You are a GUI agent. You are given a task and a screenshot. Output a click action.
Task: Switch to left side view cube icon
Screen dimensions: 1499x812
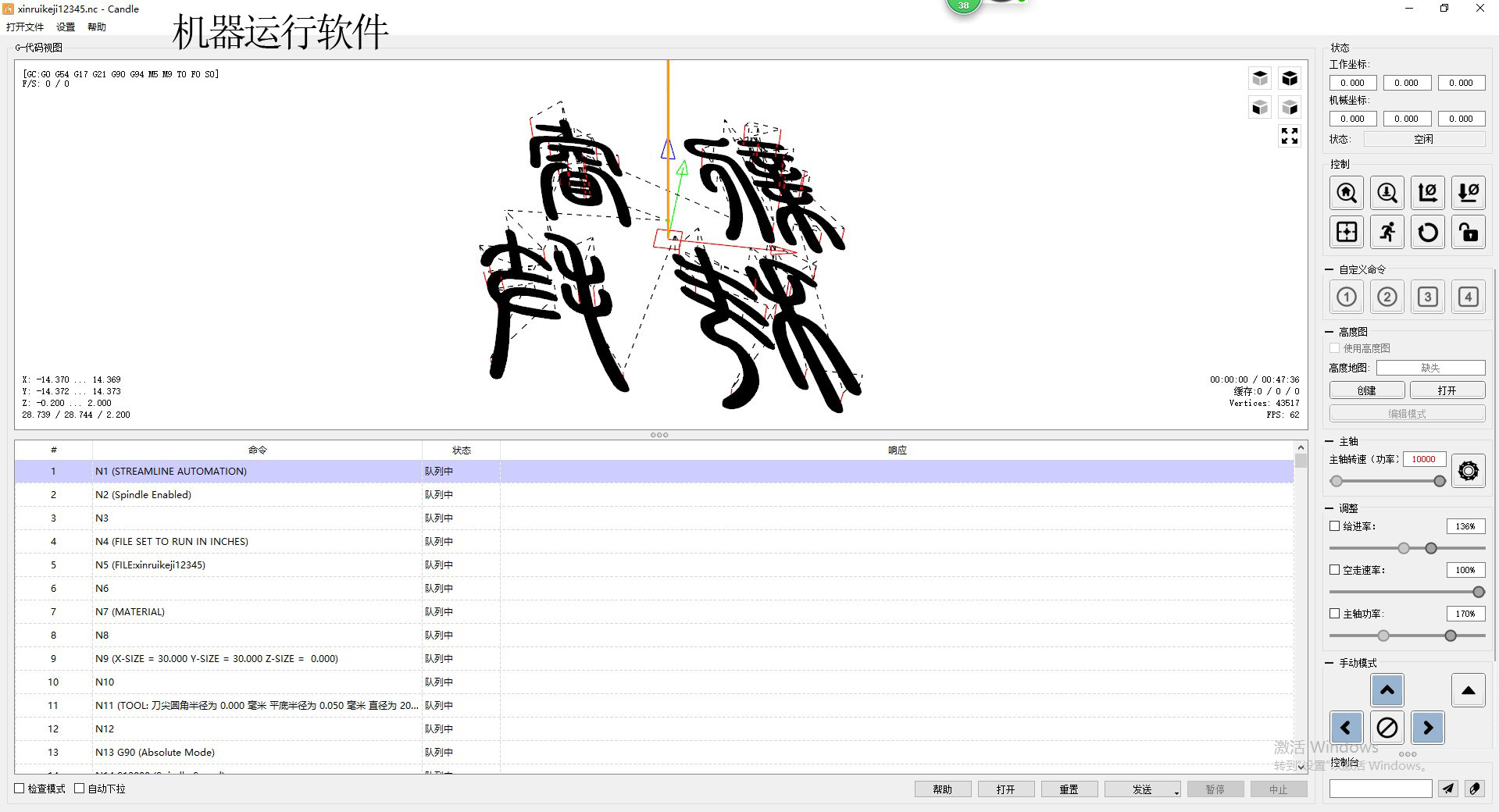click(1290, 107)
